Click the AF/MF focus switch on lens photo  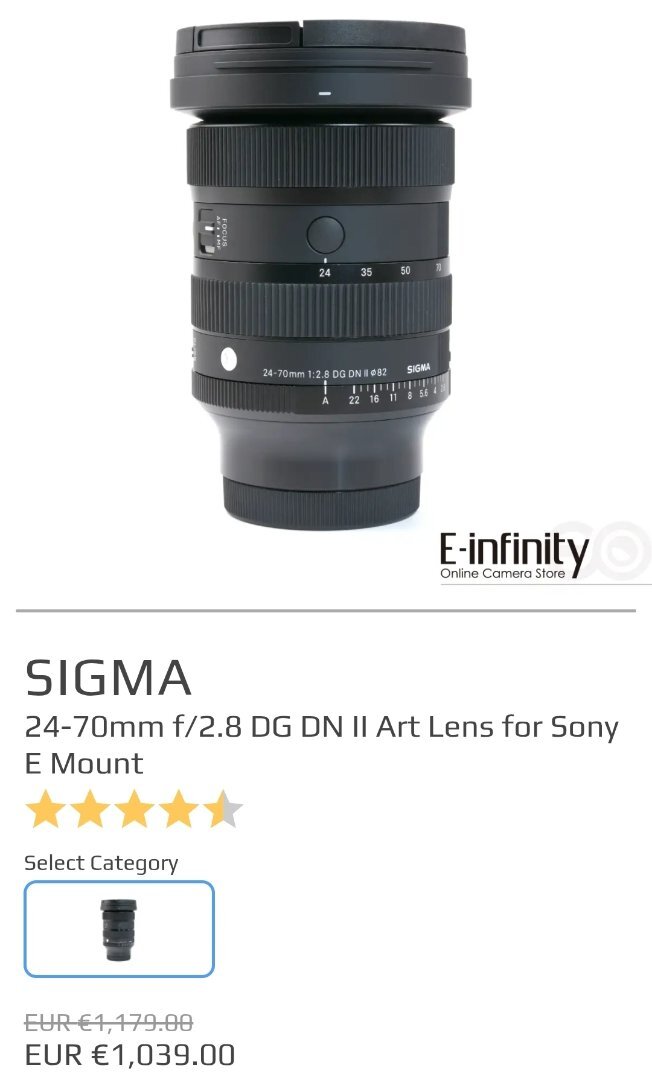point(206,231)
